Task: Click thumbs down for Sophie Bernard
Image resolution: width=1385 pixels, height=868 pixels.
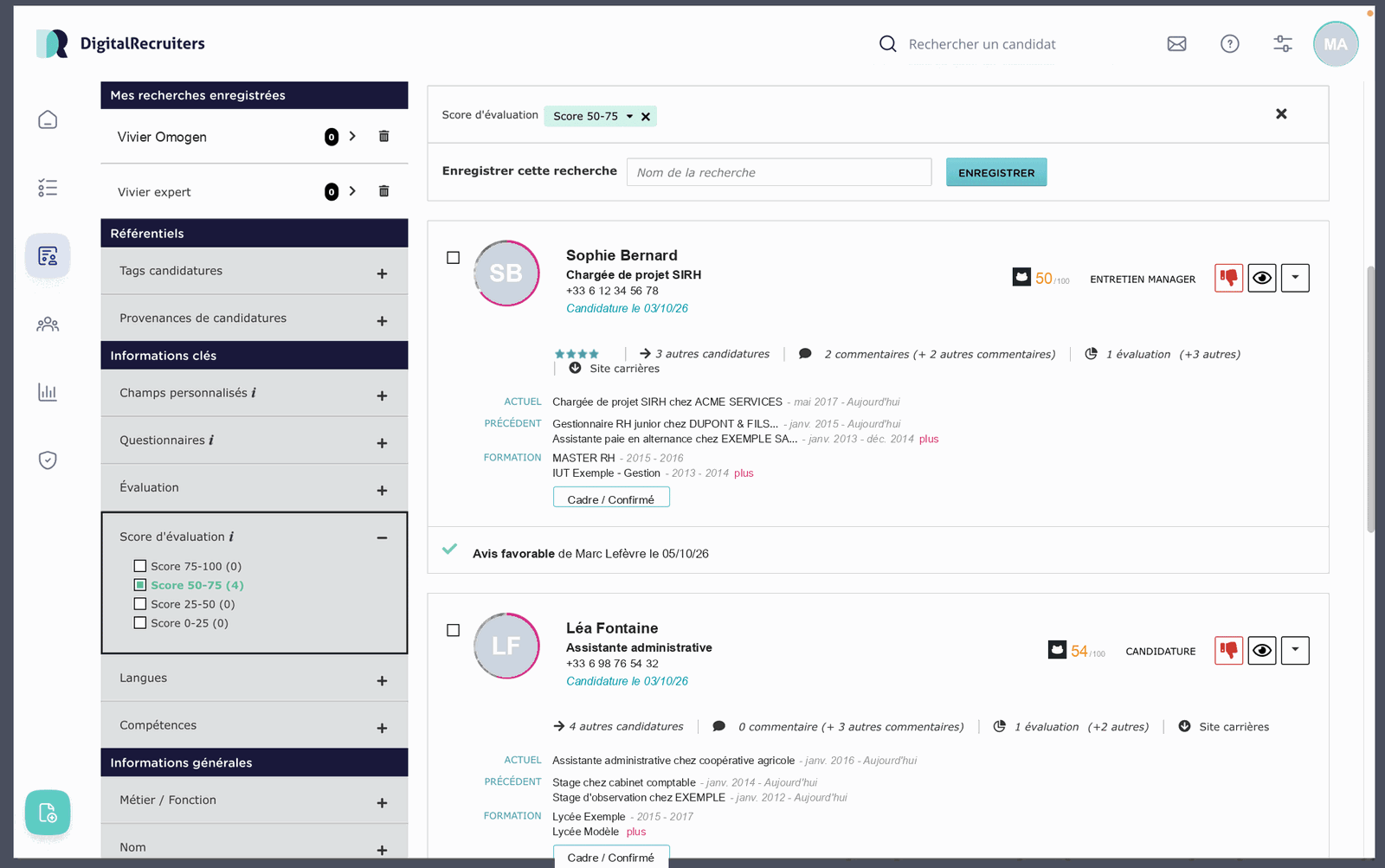Action: pos(1228,278)
